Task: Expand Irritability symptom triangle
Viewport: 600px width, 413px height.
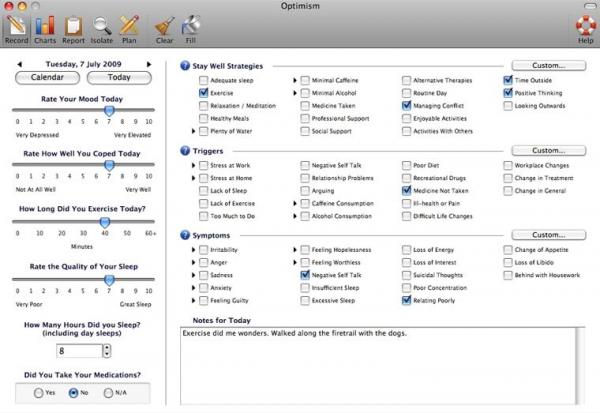Action: pos(193,250)
